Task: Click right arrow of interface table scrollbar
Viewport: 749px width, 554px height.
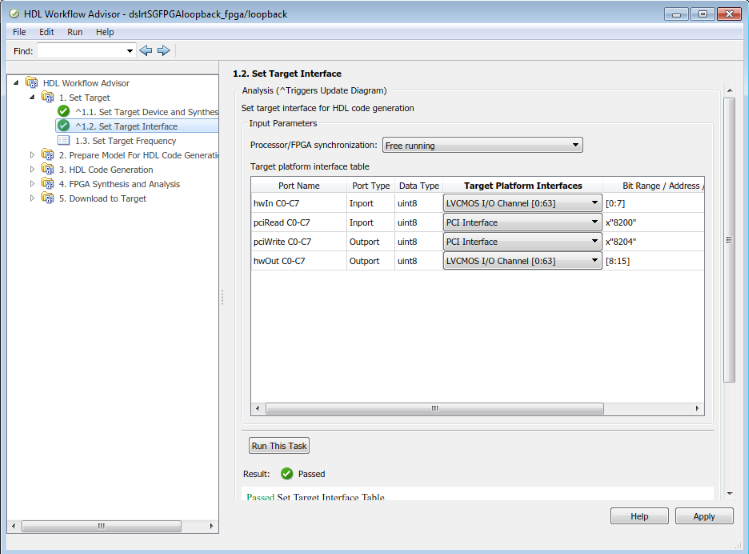Action: tap(697, 408)
